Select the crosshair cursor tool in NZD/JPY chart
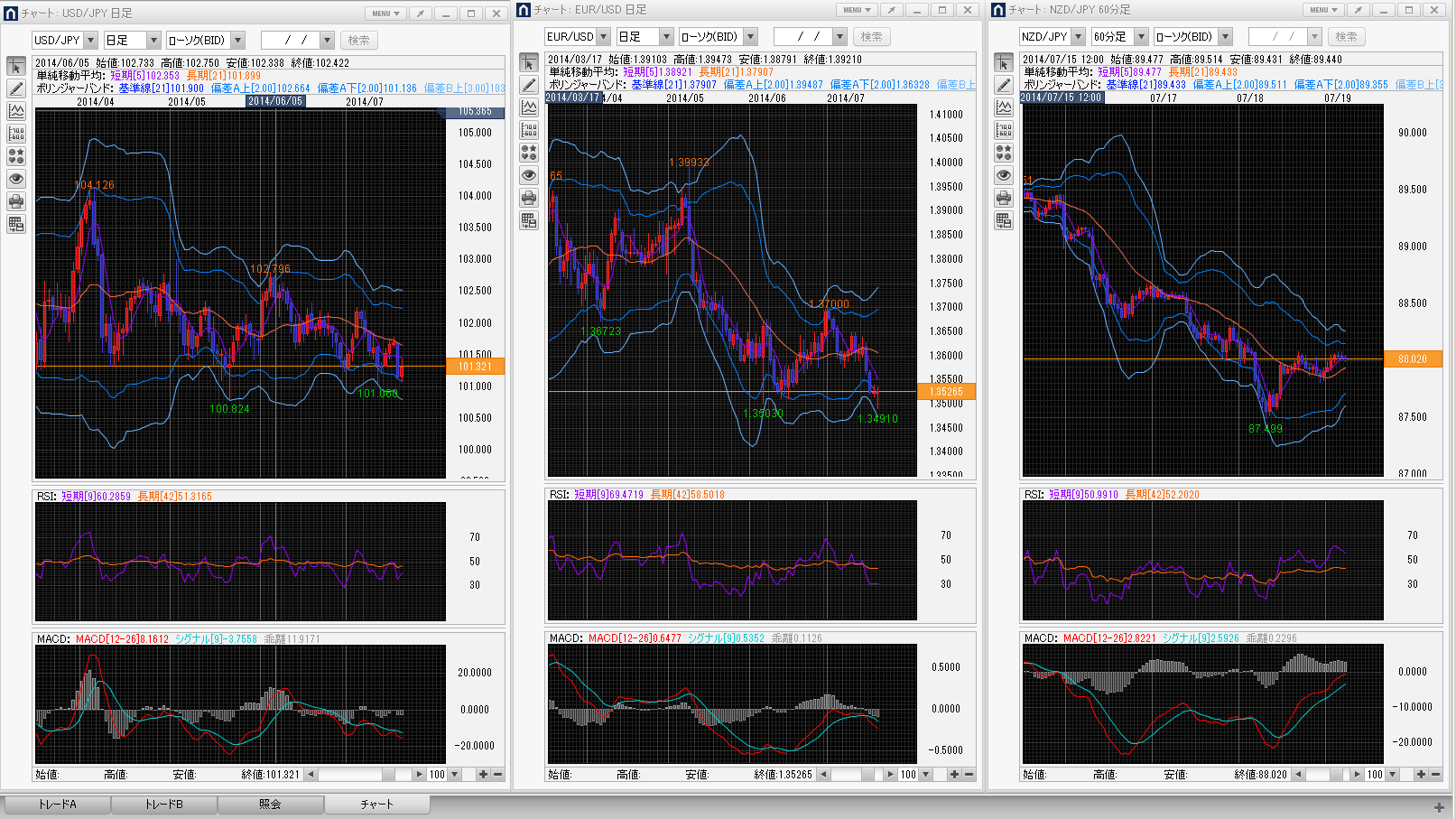Screen dimensions: 1456x819 [x=1004, y=62]
